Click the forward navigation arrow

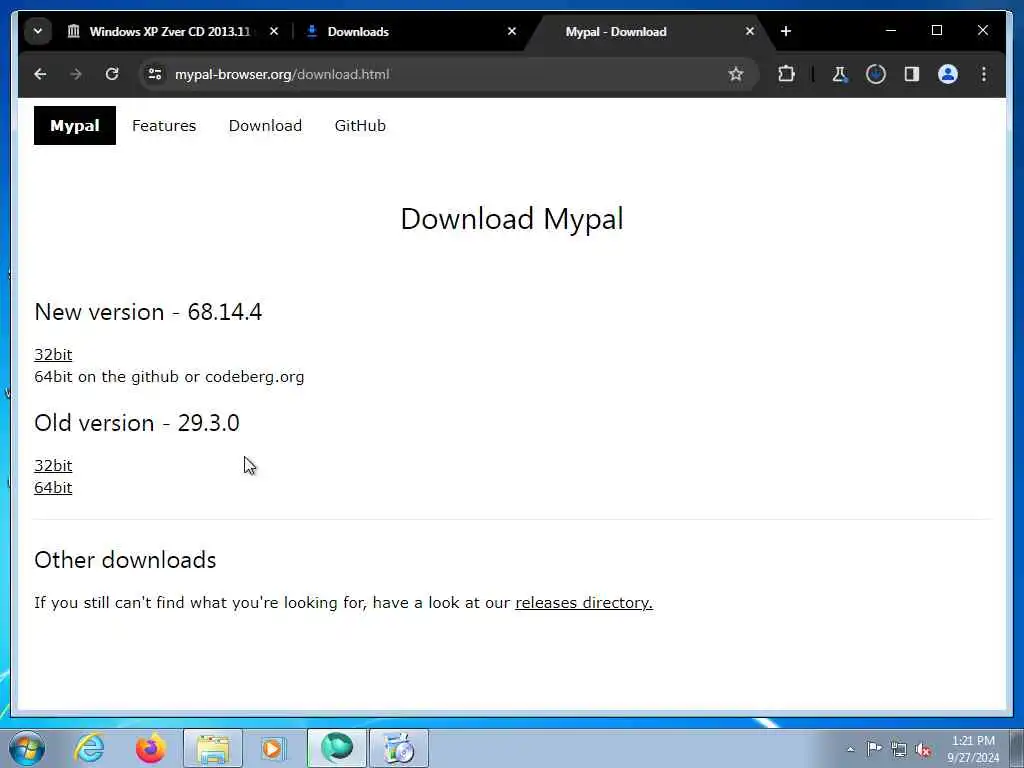76,74
